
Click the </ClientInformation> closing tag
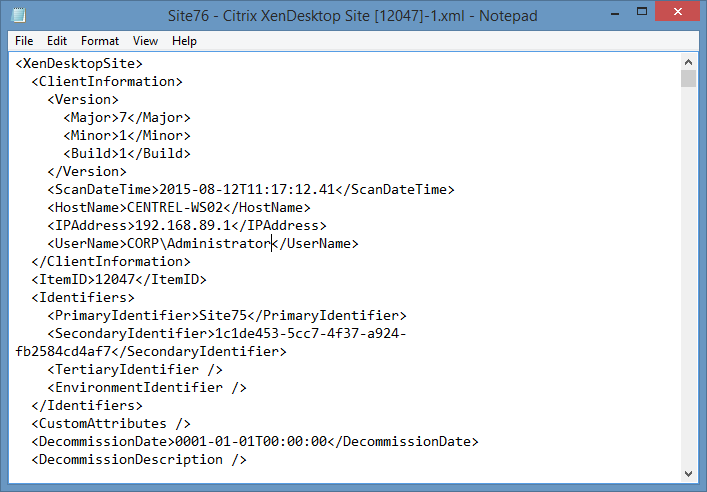pyautogui.click(x=111, y=262)
